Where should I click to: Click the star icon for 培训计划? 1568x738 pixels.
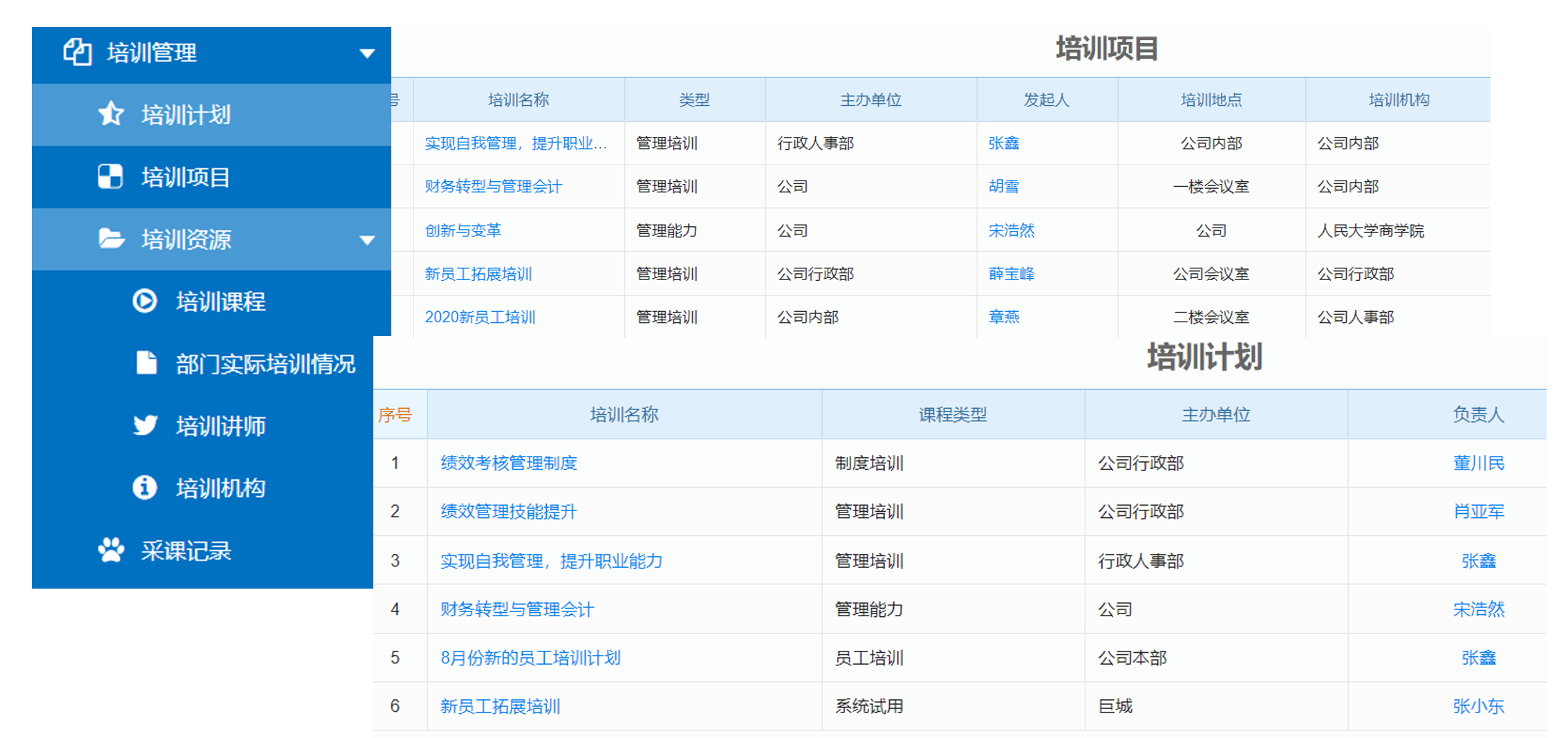(x=111, y=113)
